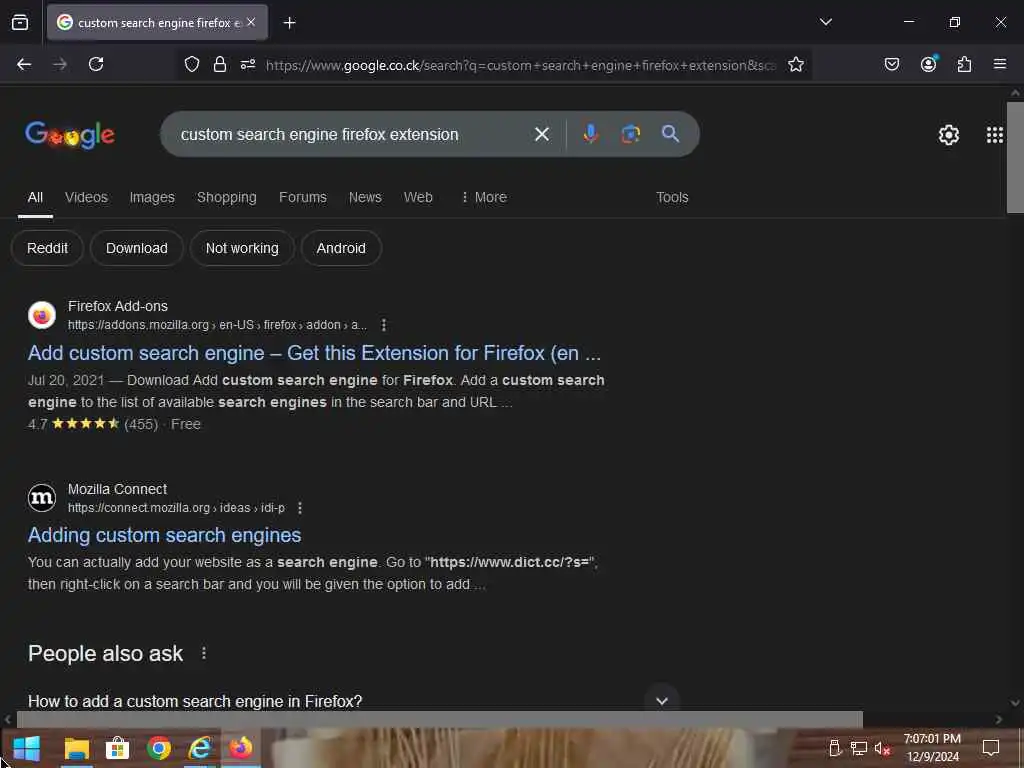Bookmark this page with the star icon
Image resolution: width=1024 pixels, height=768 pixels.
tap(795, 64)
